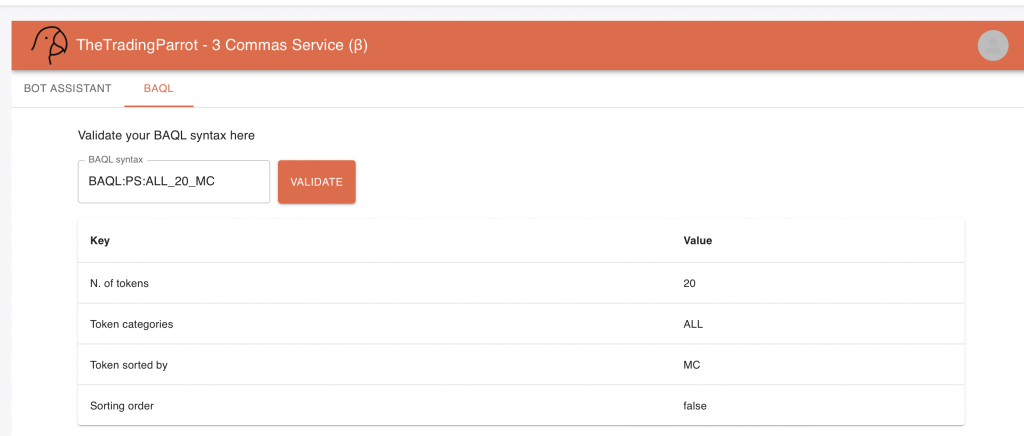Click the small 'BAQL syntax' field label
The image size is (1024, 436).
pyautogui.click(x=116, y=160)
